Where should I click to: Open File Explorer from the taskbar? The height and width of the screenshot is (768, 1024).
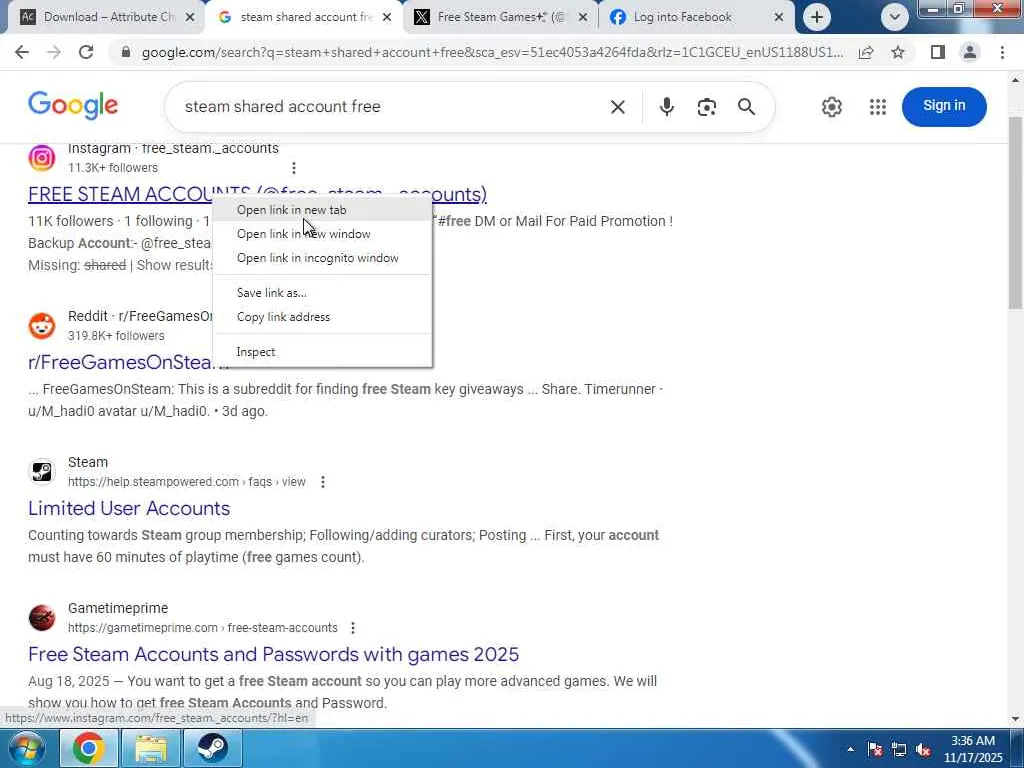pos(151,748)
